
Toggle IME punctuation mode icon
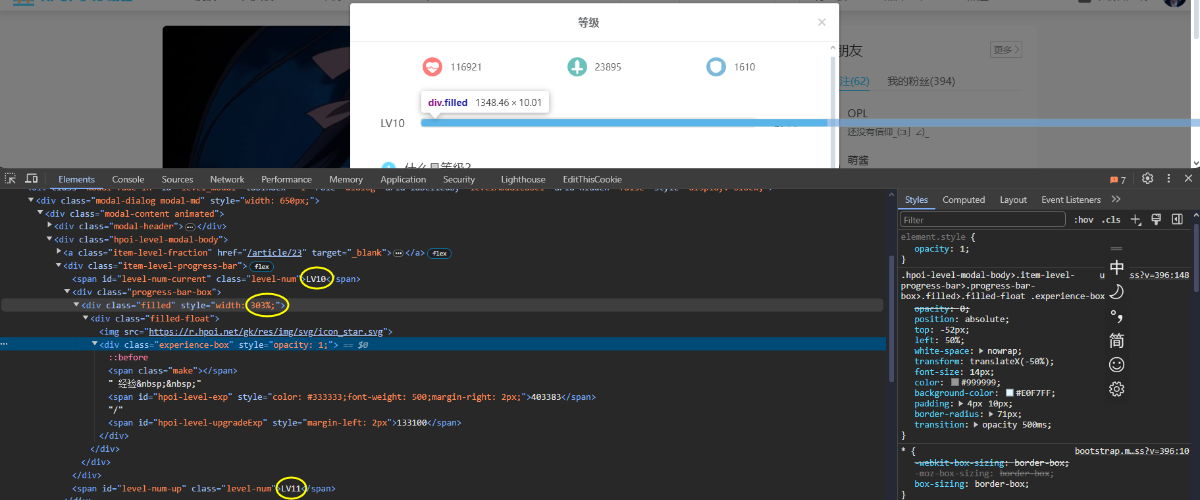[1117, 316]
